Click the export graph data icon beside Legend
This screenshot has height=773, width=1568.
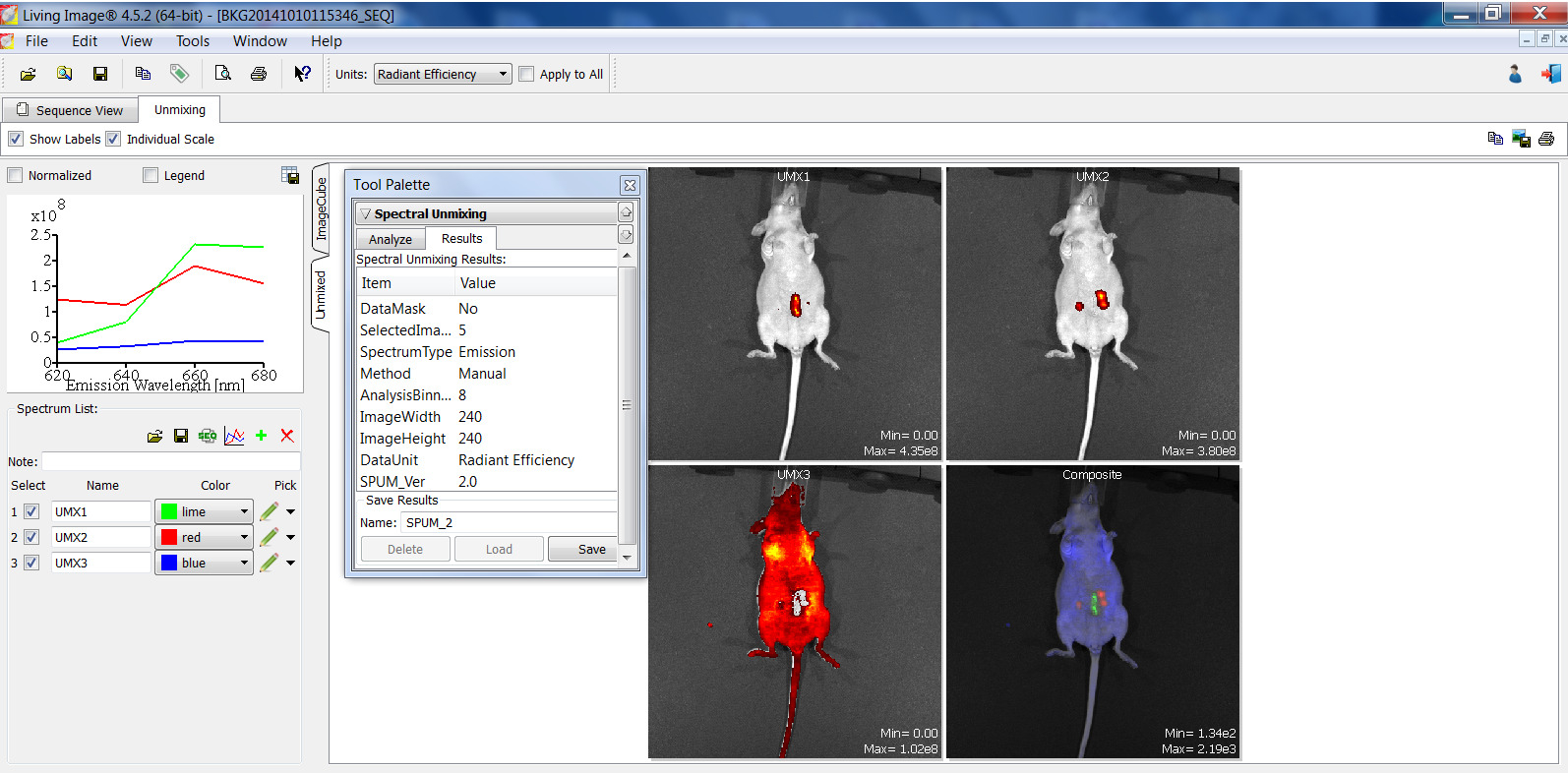click(290, 175)
